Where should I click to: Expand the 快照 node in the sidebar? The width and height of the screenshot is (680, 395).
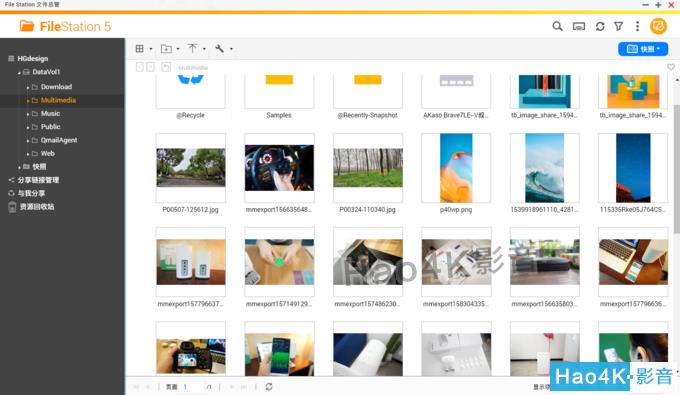tap(19, 167)
